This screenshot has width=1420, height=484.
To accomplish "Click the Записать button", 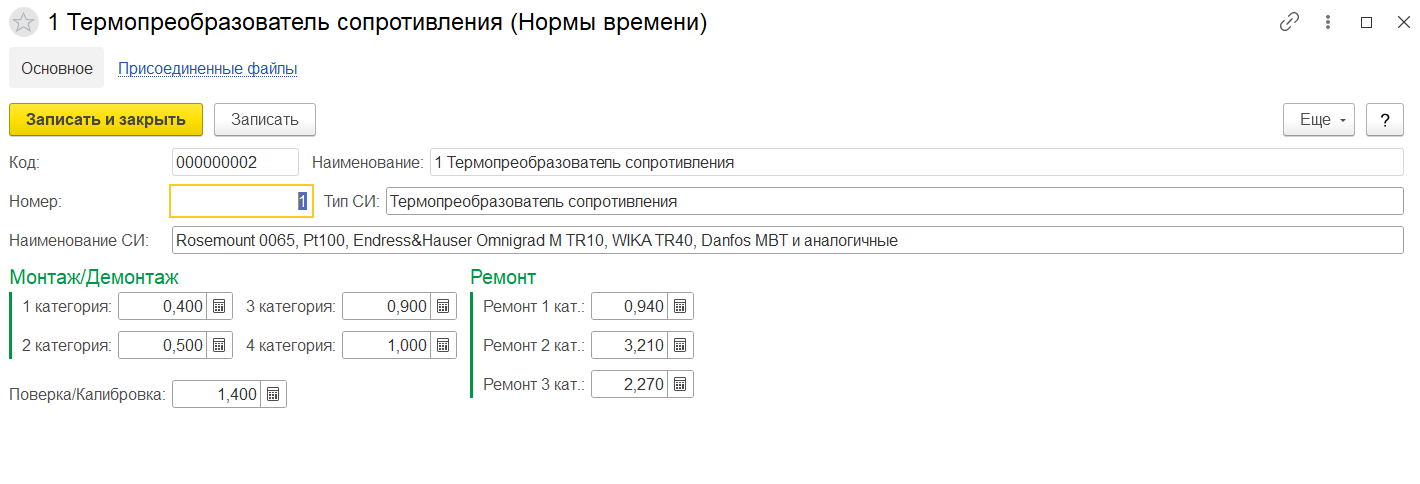I will (x=265, y=120).
